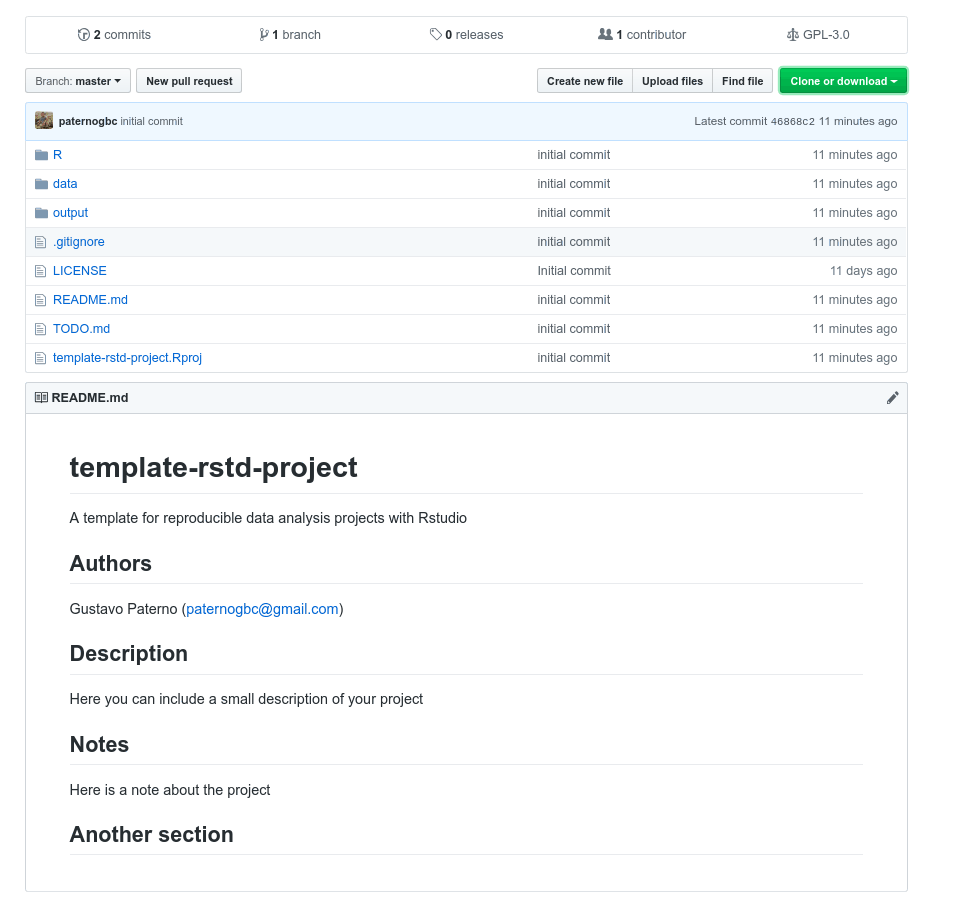967x907 pixels.
Task: View the GPL-3.0 license link
Action: [x=818, y=35]
